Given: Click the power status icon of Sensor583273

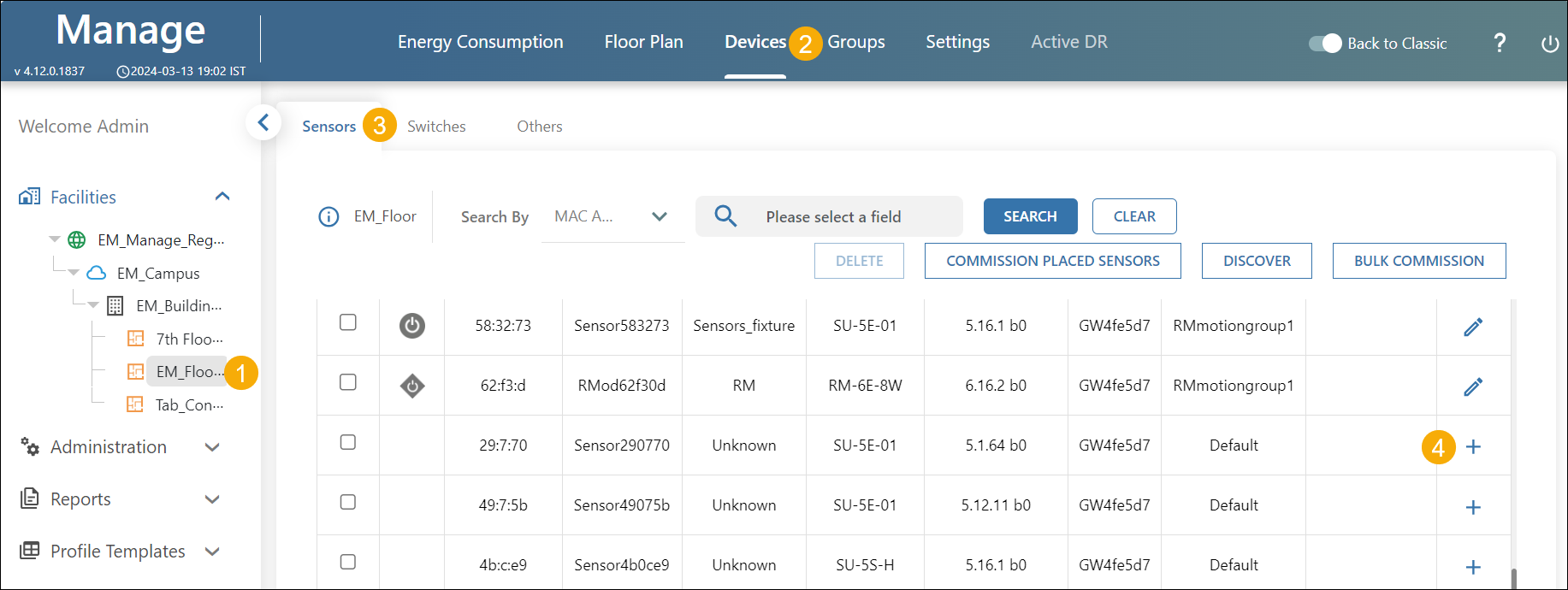Looking at the screenshot, I should 412,325.
